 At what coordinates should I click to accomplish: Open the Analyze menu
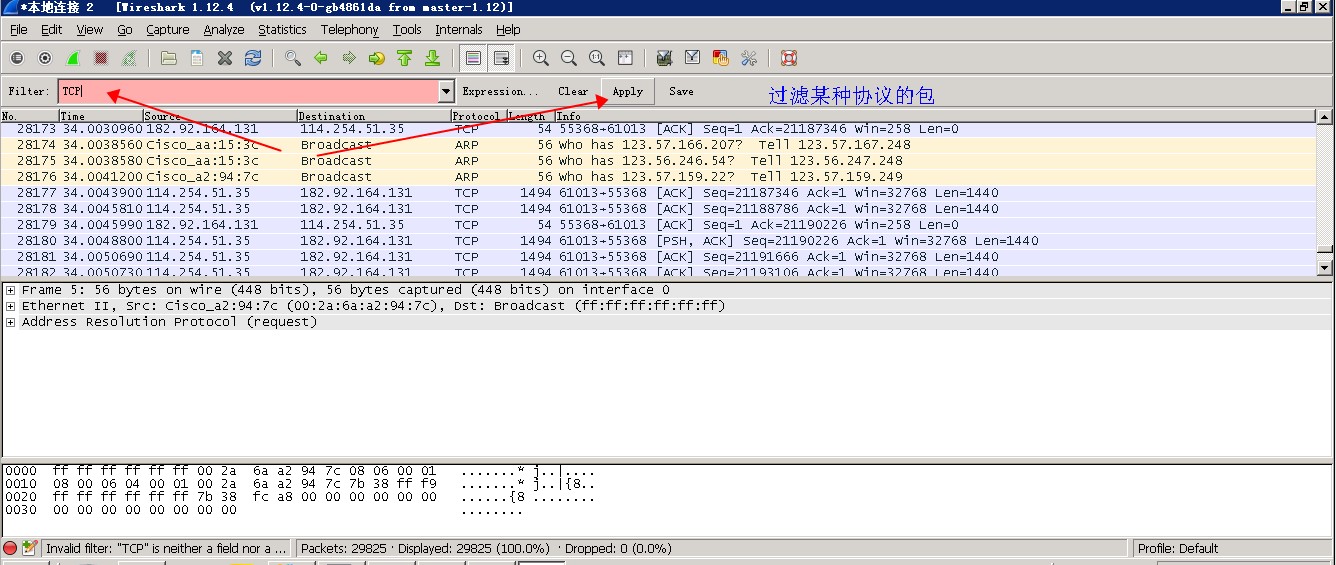click(x=223, y=30)
